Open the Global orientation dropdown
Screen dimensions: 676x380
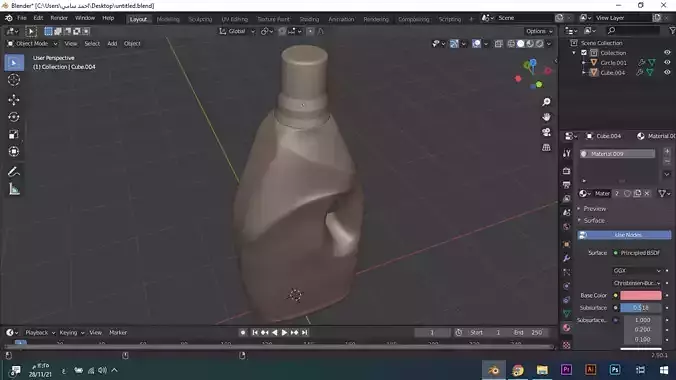point(237,31)
